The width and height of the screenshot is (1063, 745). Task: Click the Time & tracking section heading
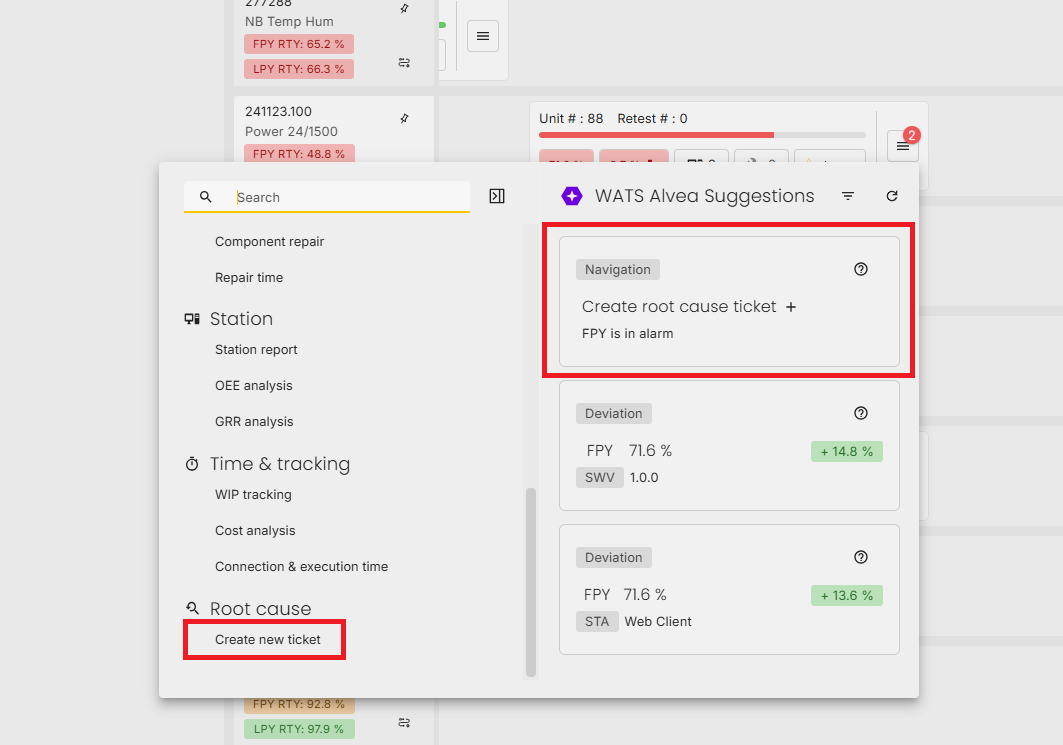click(279, 464)
